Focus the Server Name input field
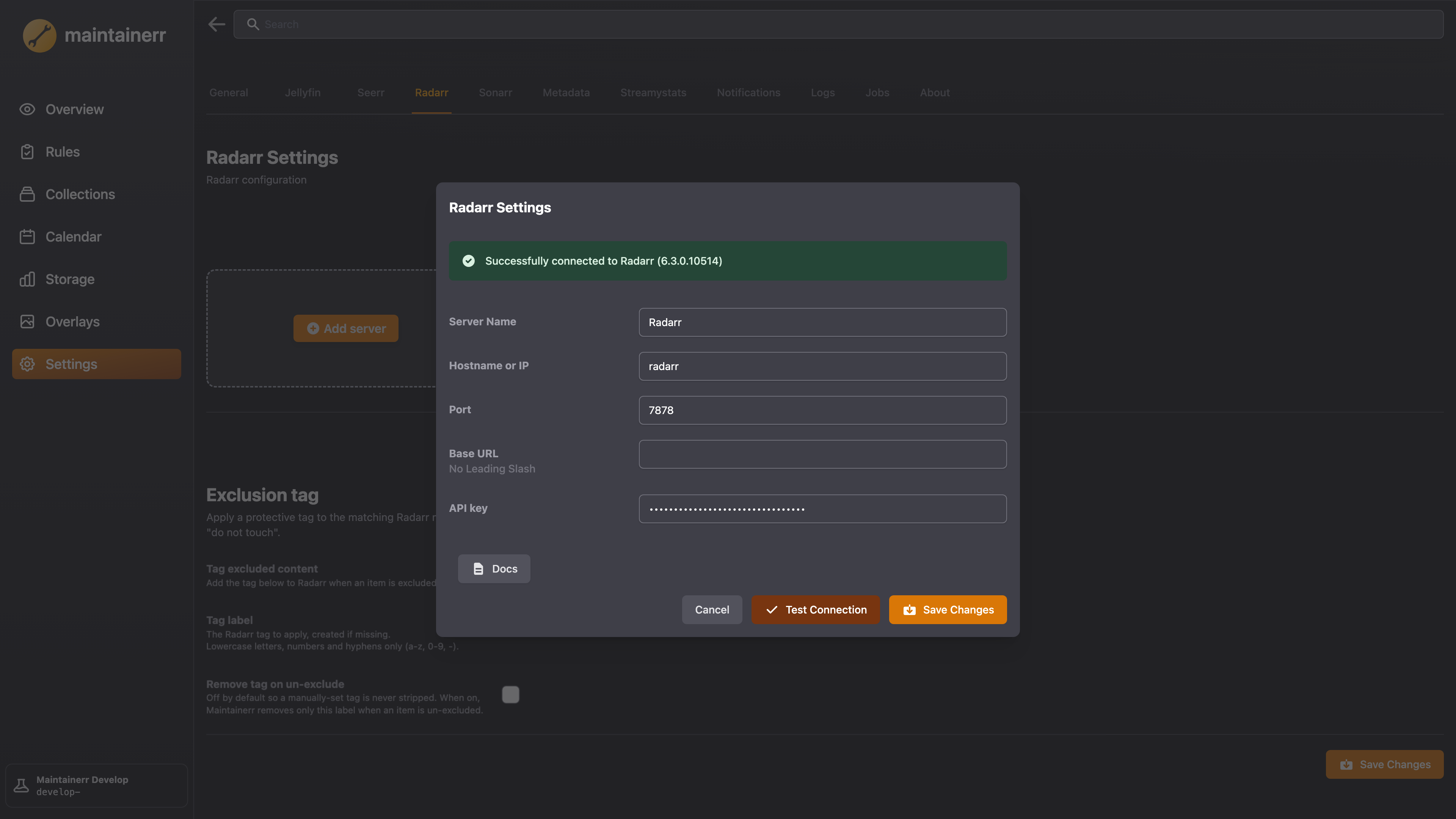 [x=822, y=322]
